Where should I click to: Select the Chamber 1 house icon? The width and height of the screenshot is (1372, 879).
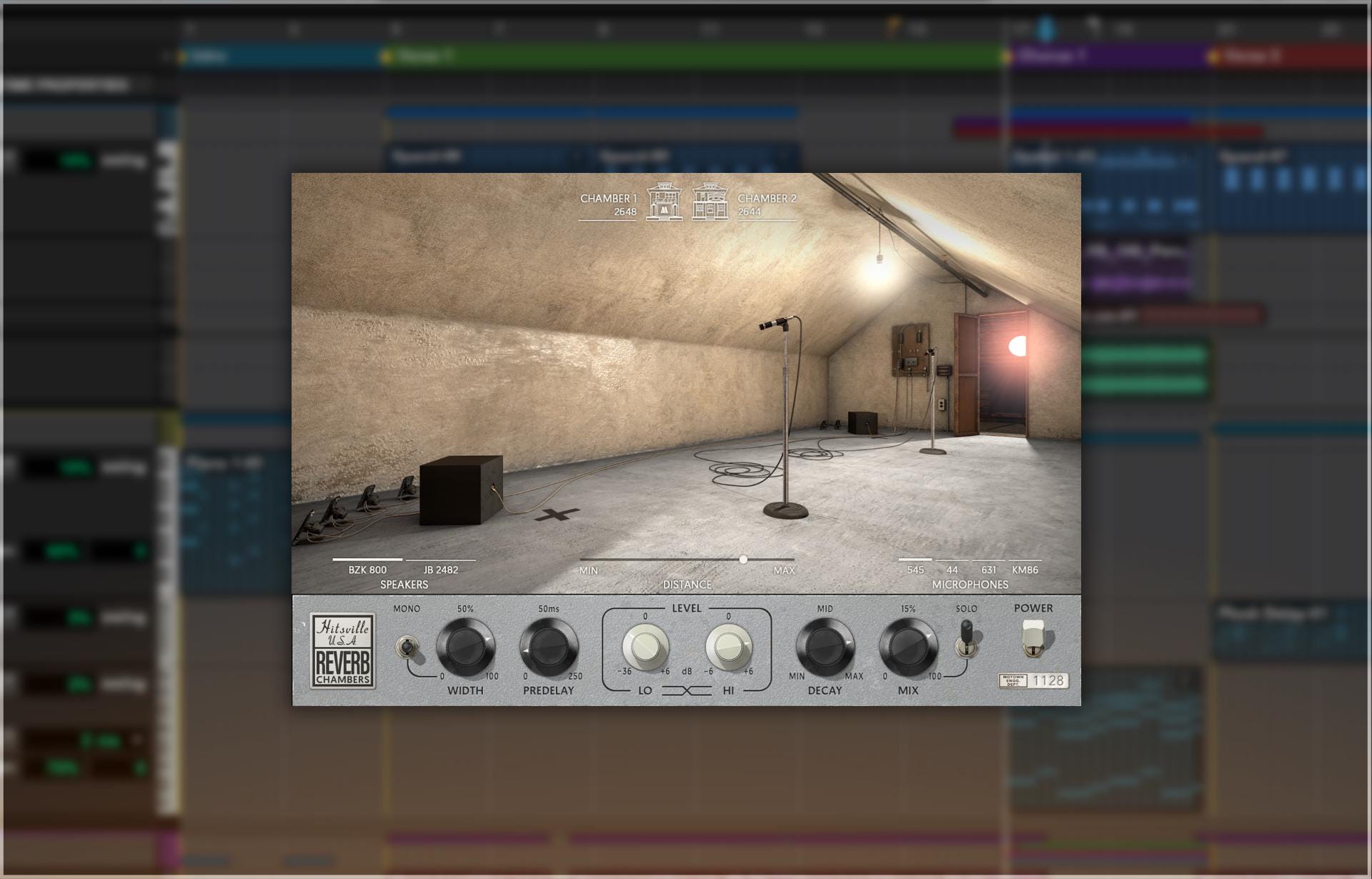[x=665, y=202]
